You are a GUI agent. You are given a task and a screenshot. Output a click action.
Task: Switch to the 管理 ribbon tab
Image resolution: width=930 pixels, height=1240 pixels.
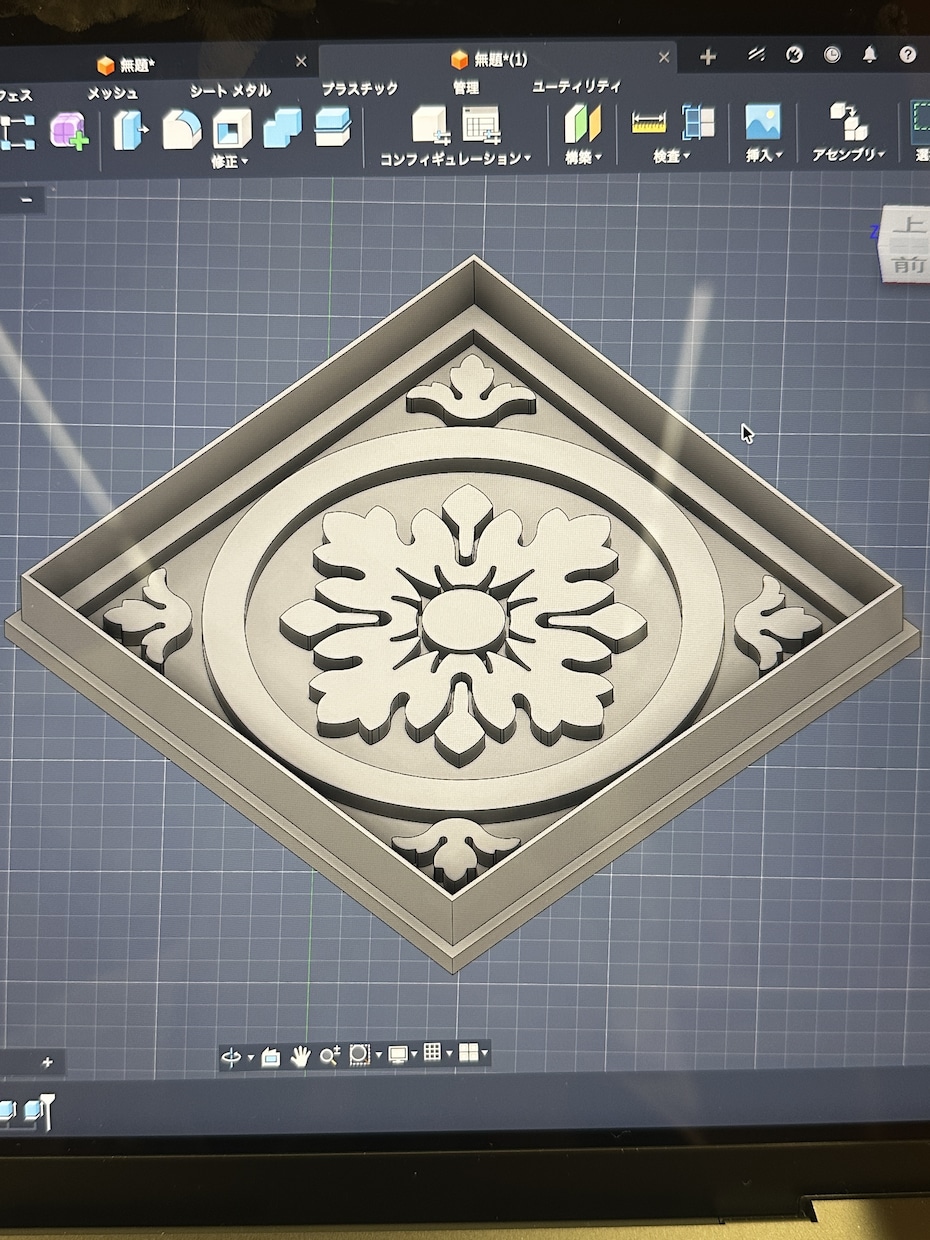465,88
